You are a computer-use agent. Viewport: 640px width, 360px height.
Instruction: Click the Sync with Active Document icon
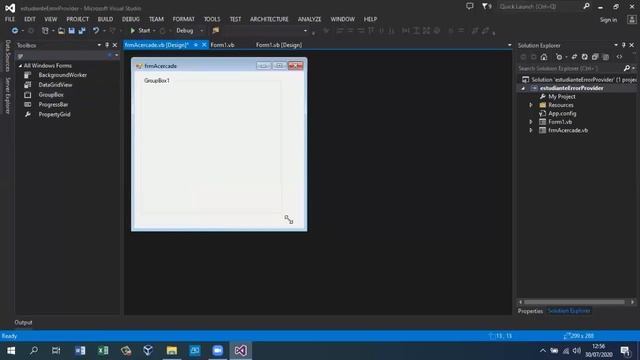pos(574,57)
